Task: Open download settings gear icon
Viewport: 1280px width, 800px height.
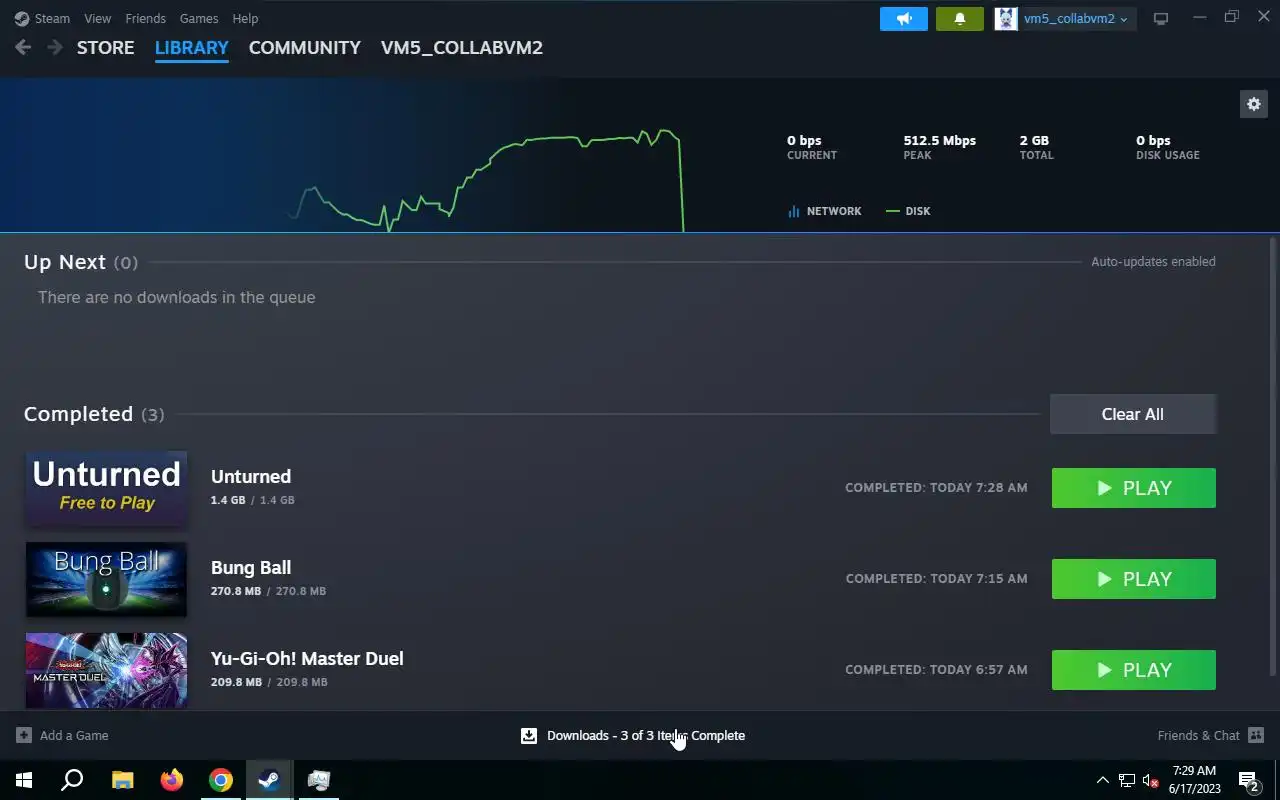Action: [x=1254, y=103]
